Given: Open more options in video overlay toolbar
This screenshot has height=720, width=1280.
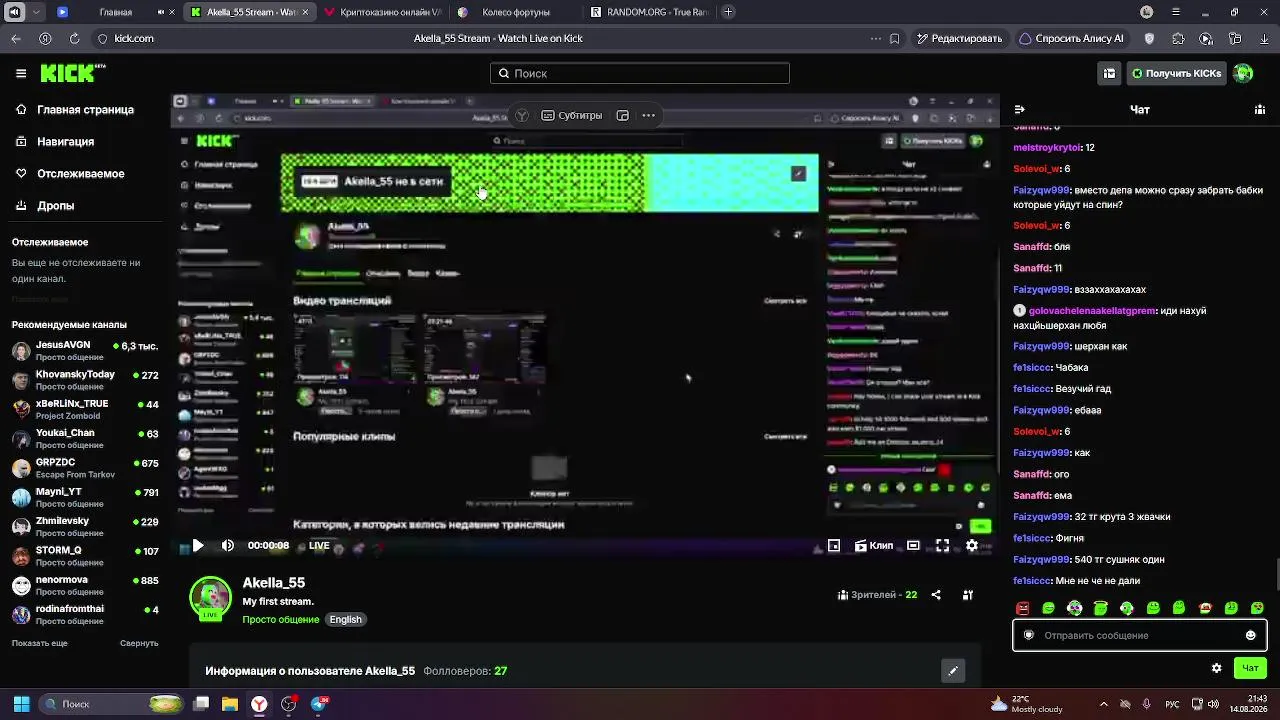Looking at the screenshot, I should 648,116.
